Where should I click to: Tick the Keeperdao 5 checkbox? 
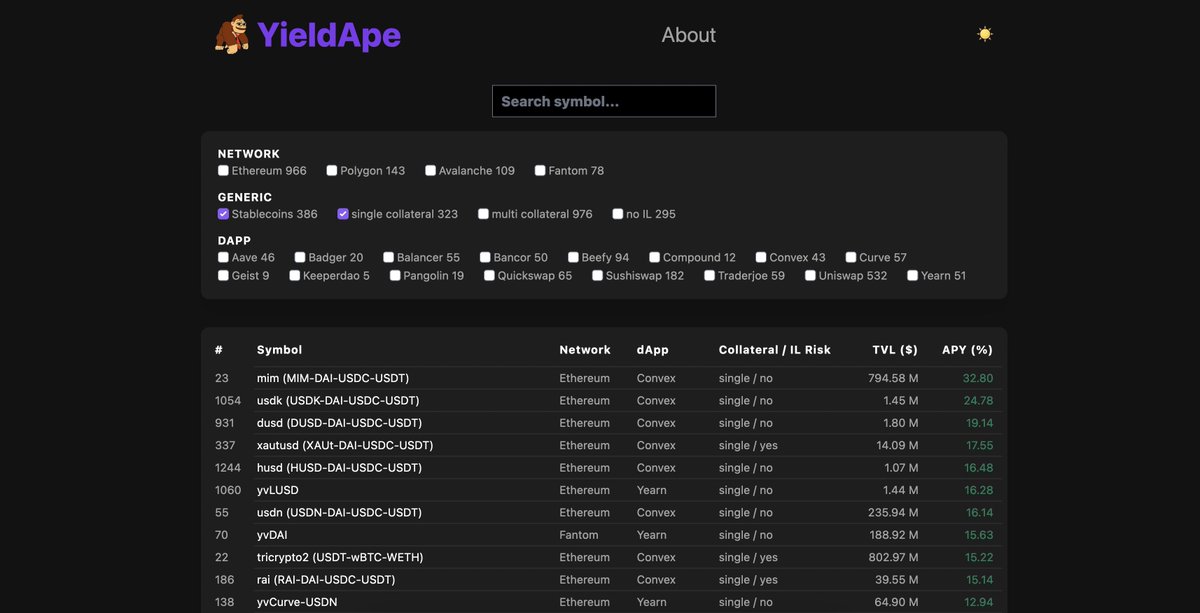pos(295,275)
